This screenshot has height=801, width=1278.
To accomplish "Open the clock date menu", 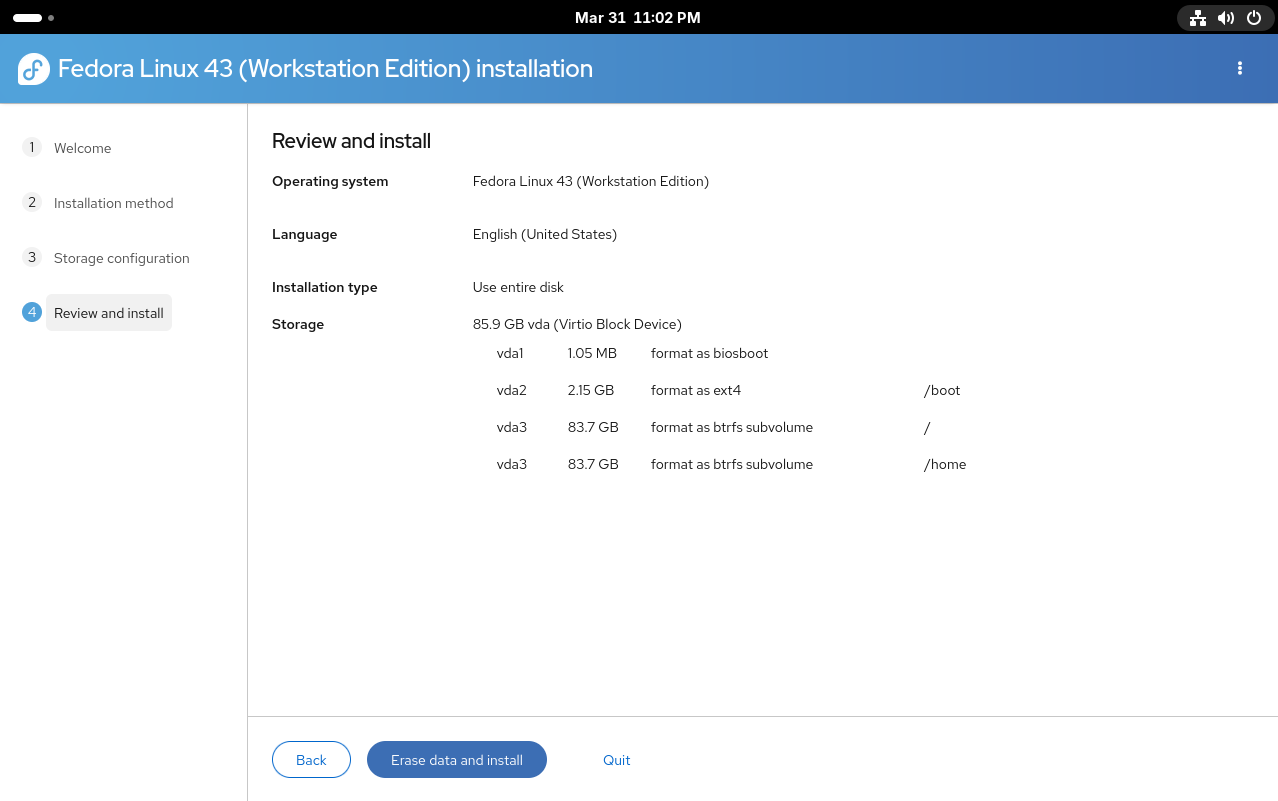I will (638, 18).
